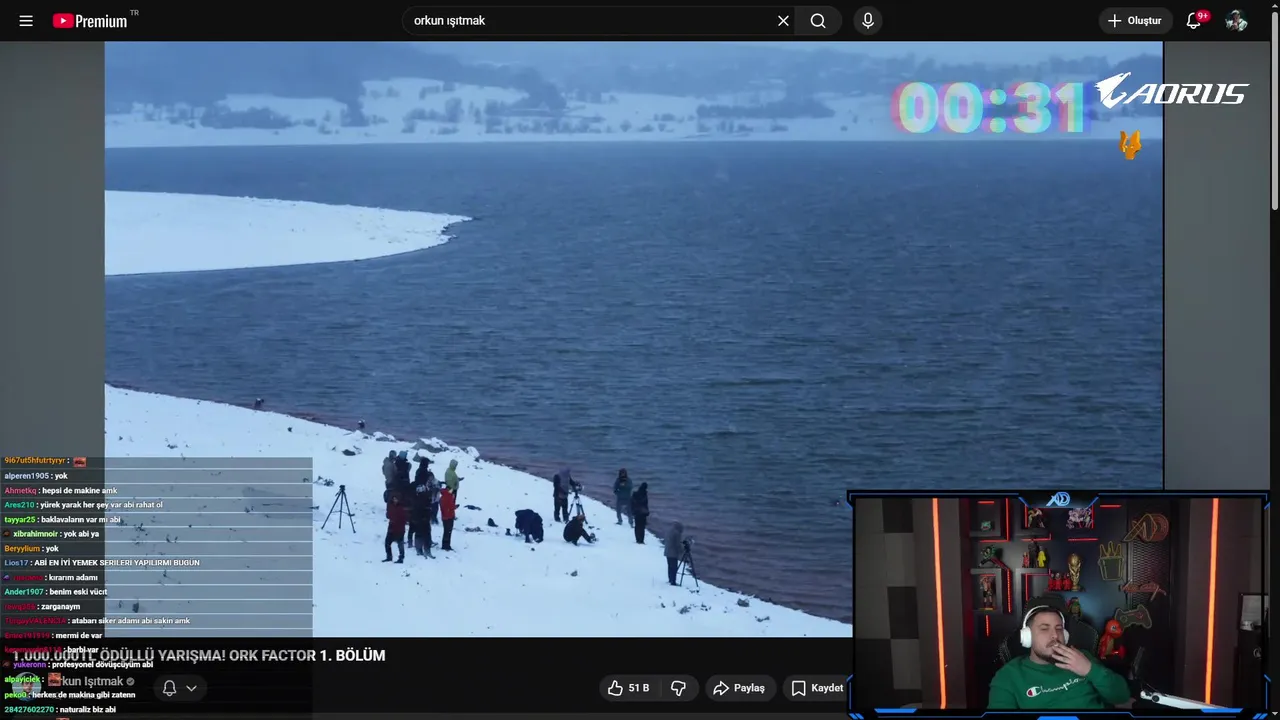
Task: Select chat message from xibrahimnoir
Action: click(x=52, y=534)
